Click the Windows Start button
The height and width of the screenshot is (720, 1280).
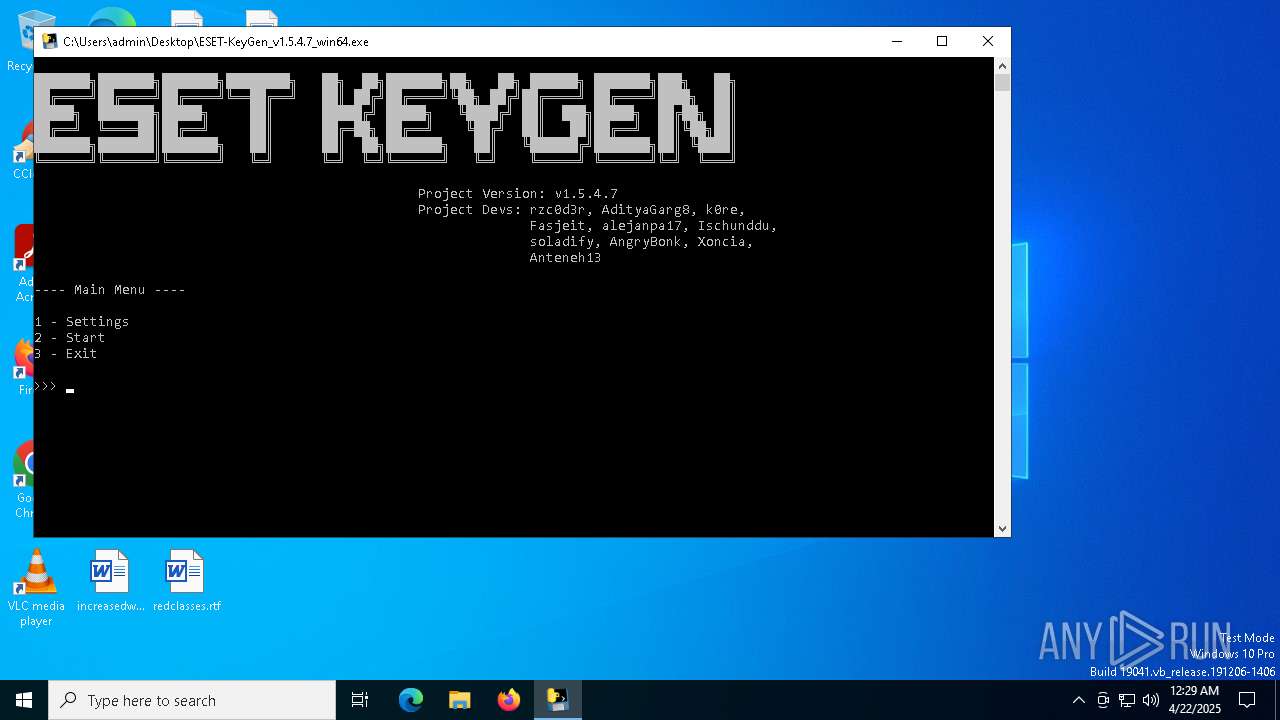24,700
